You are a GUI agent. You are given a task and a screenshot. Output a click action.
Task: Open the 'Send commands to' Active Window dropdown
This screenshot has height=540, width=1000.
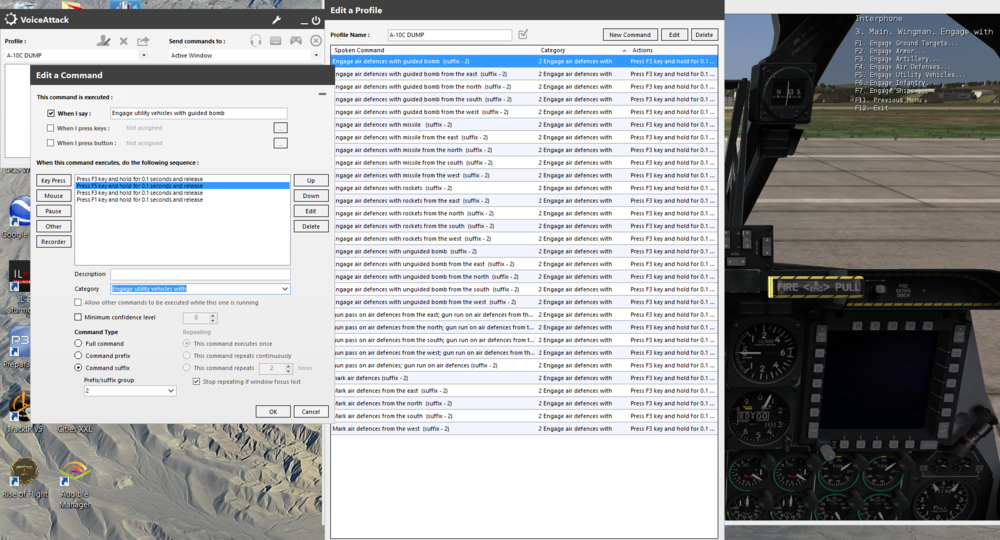(x=317, y=56)
